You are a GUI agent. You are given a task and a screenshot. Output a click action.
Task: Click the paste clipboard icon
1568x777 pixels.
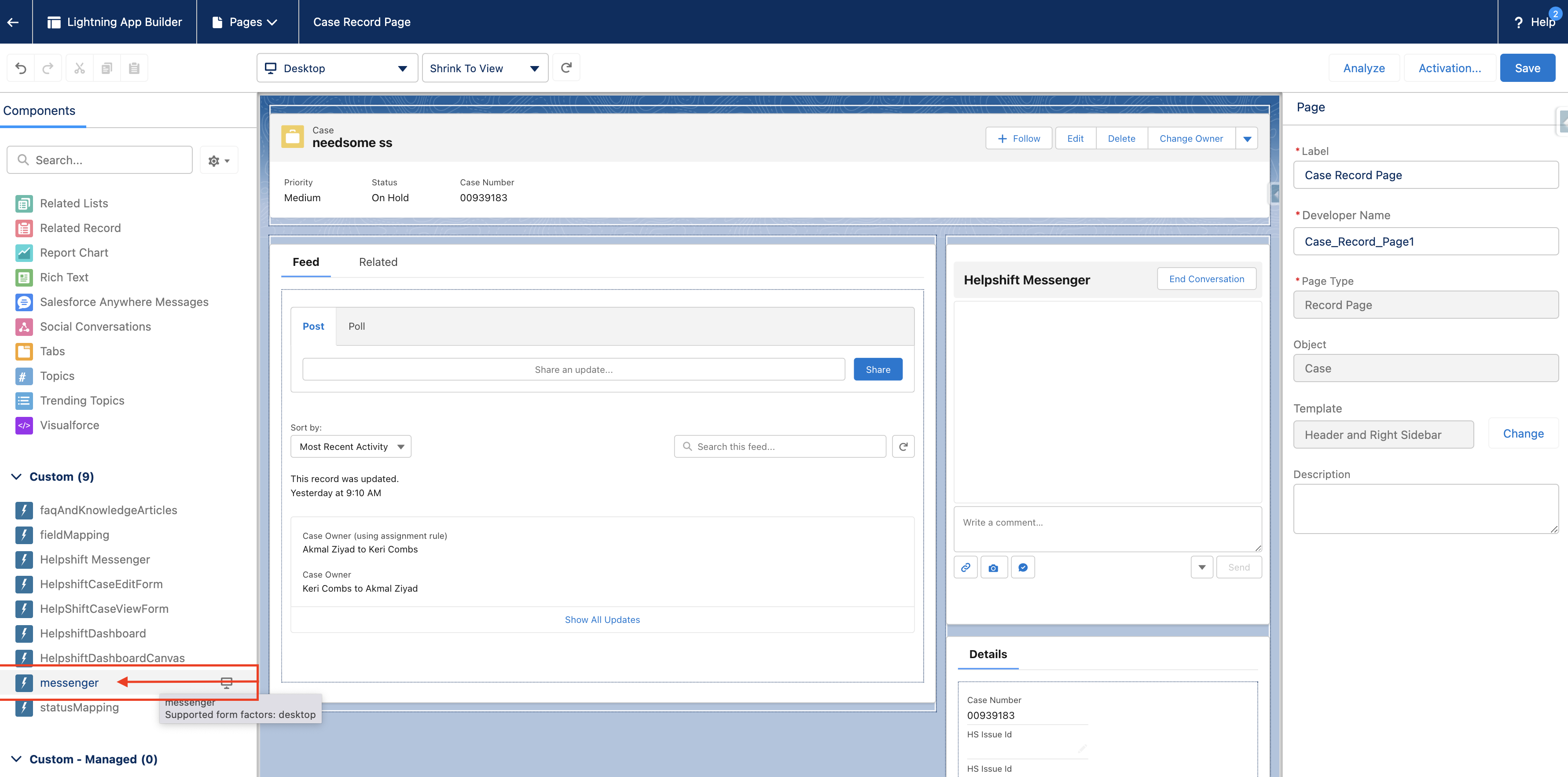tap(134, 68)
